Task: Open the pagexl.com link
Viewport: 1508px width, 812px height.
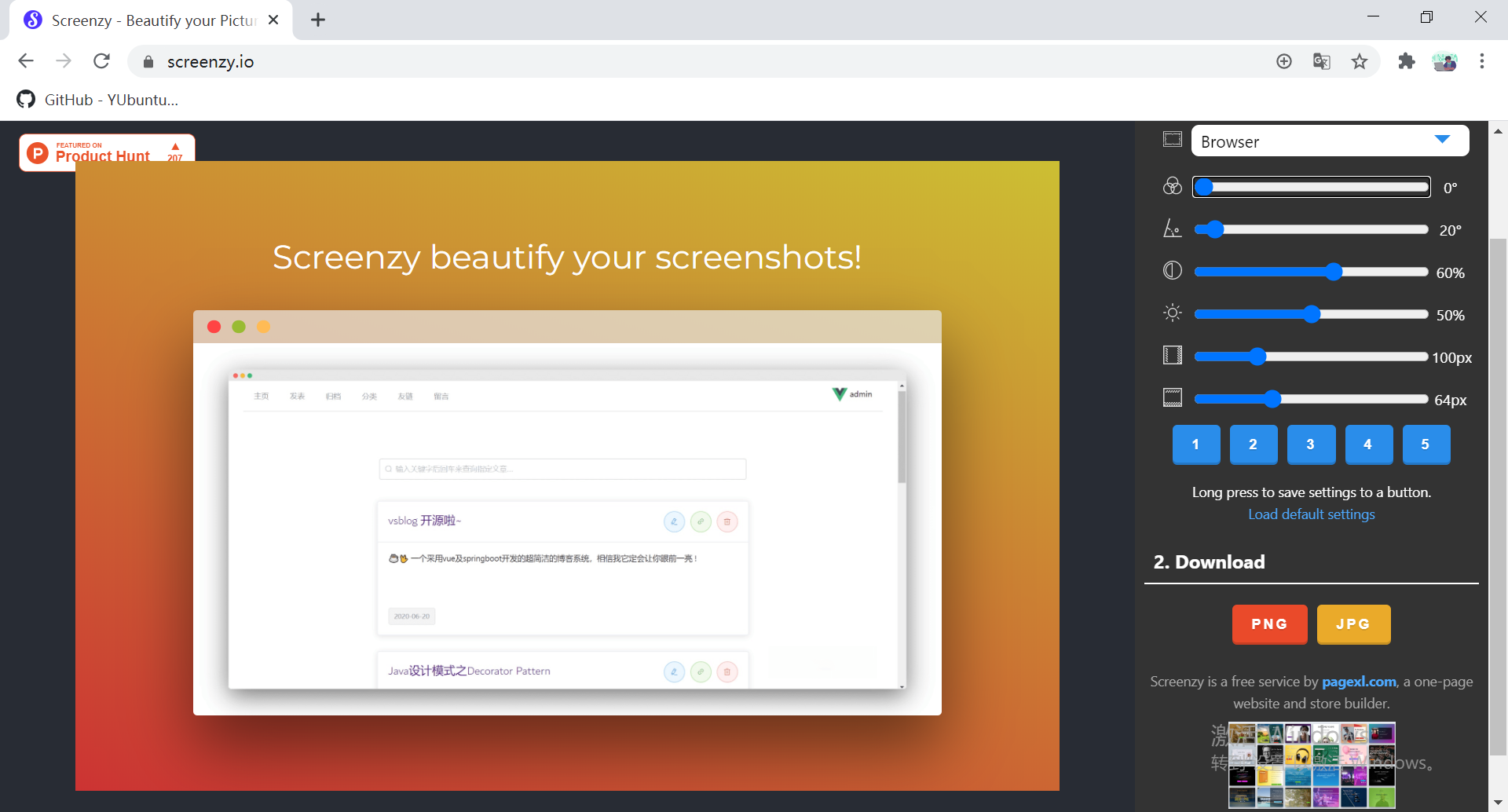Action: (1358, 682)
